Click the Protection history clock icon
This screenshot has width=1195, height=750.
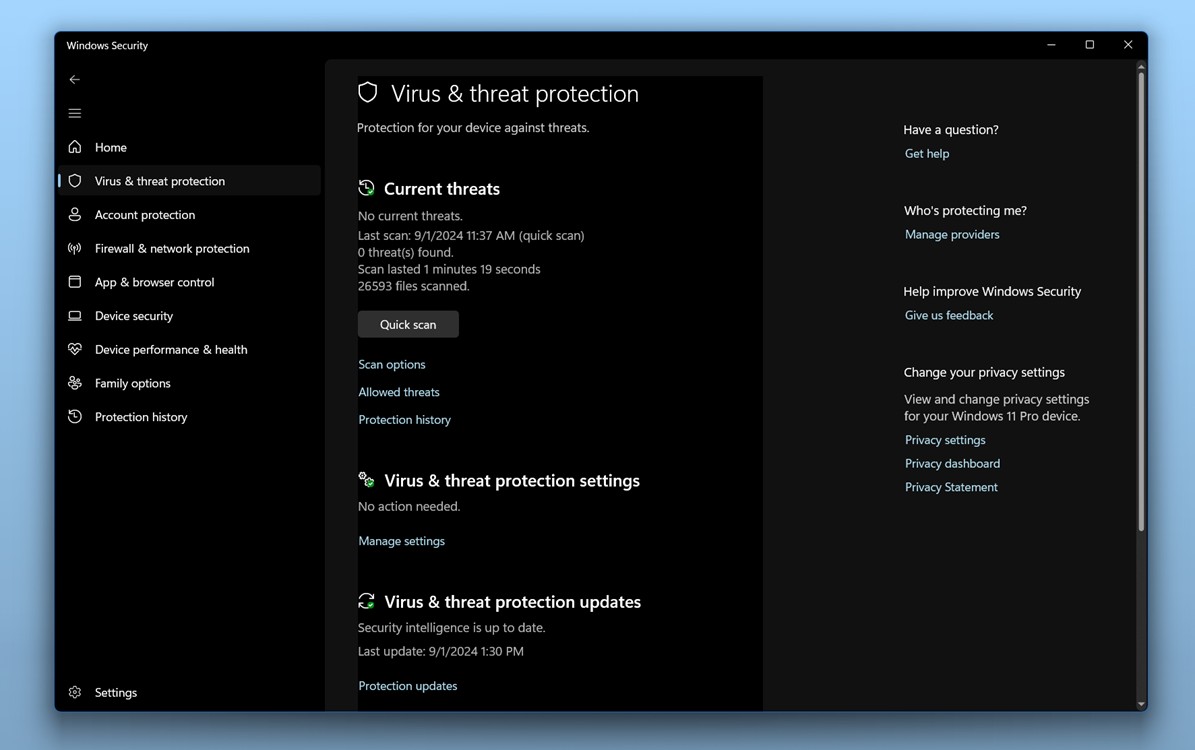74,416
